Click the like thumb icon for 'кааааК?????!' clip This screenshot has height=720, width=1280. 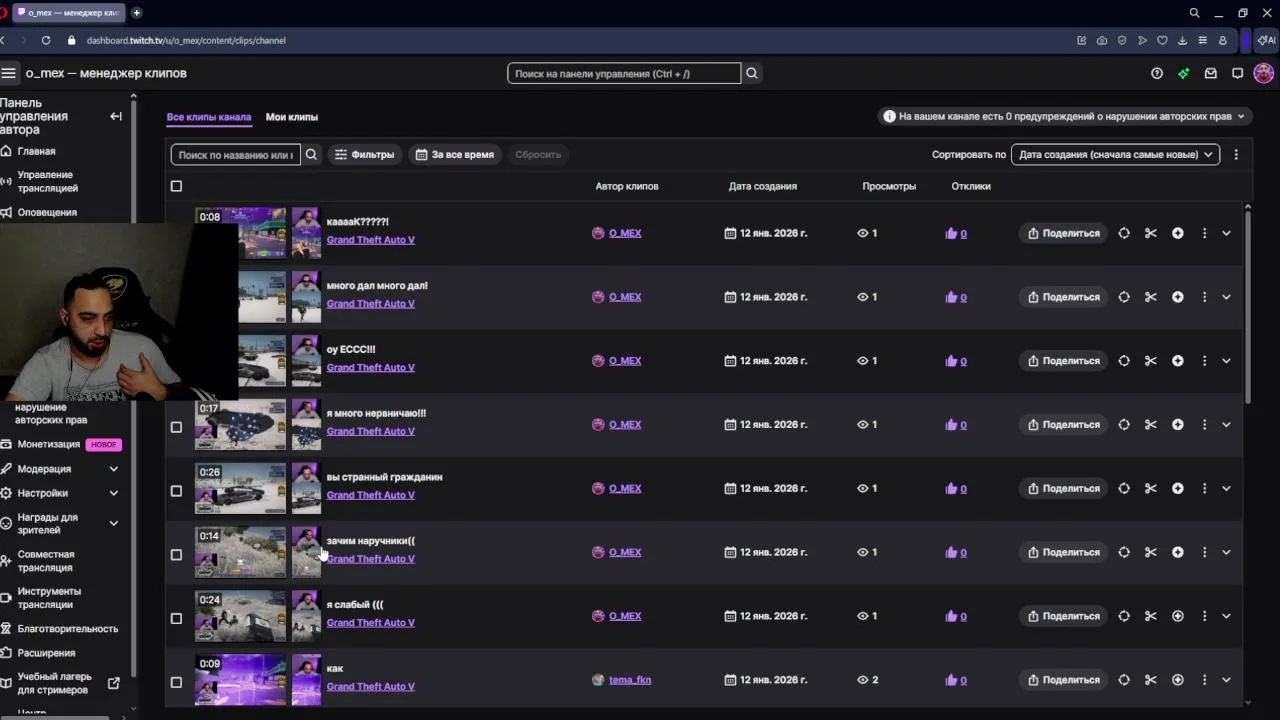(951, 233)
